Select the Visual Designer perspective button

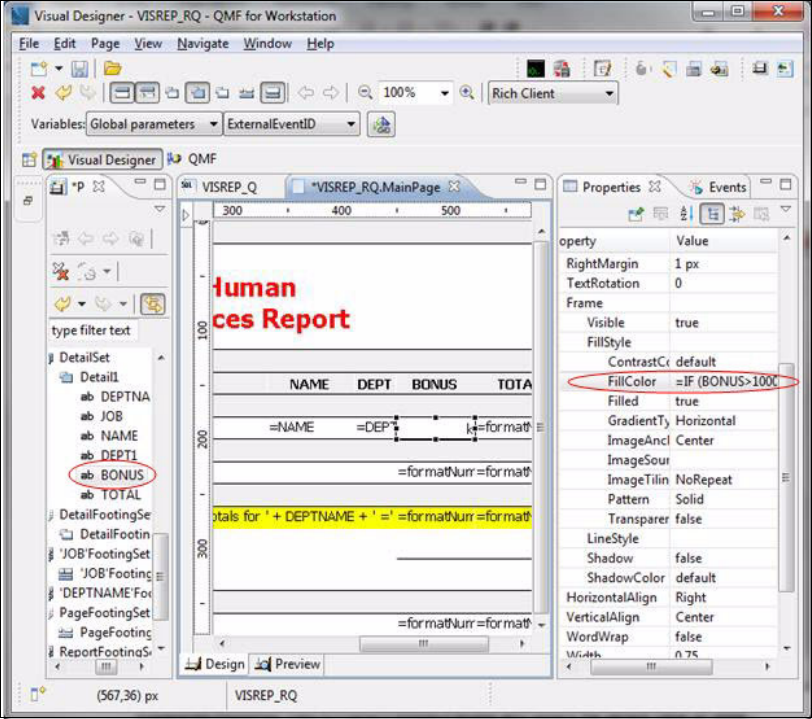pyautogui.click(x=103, y=160)
